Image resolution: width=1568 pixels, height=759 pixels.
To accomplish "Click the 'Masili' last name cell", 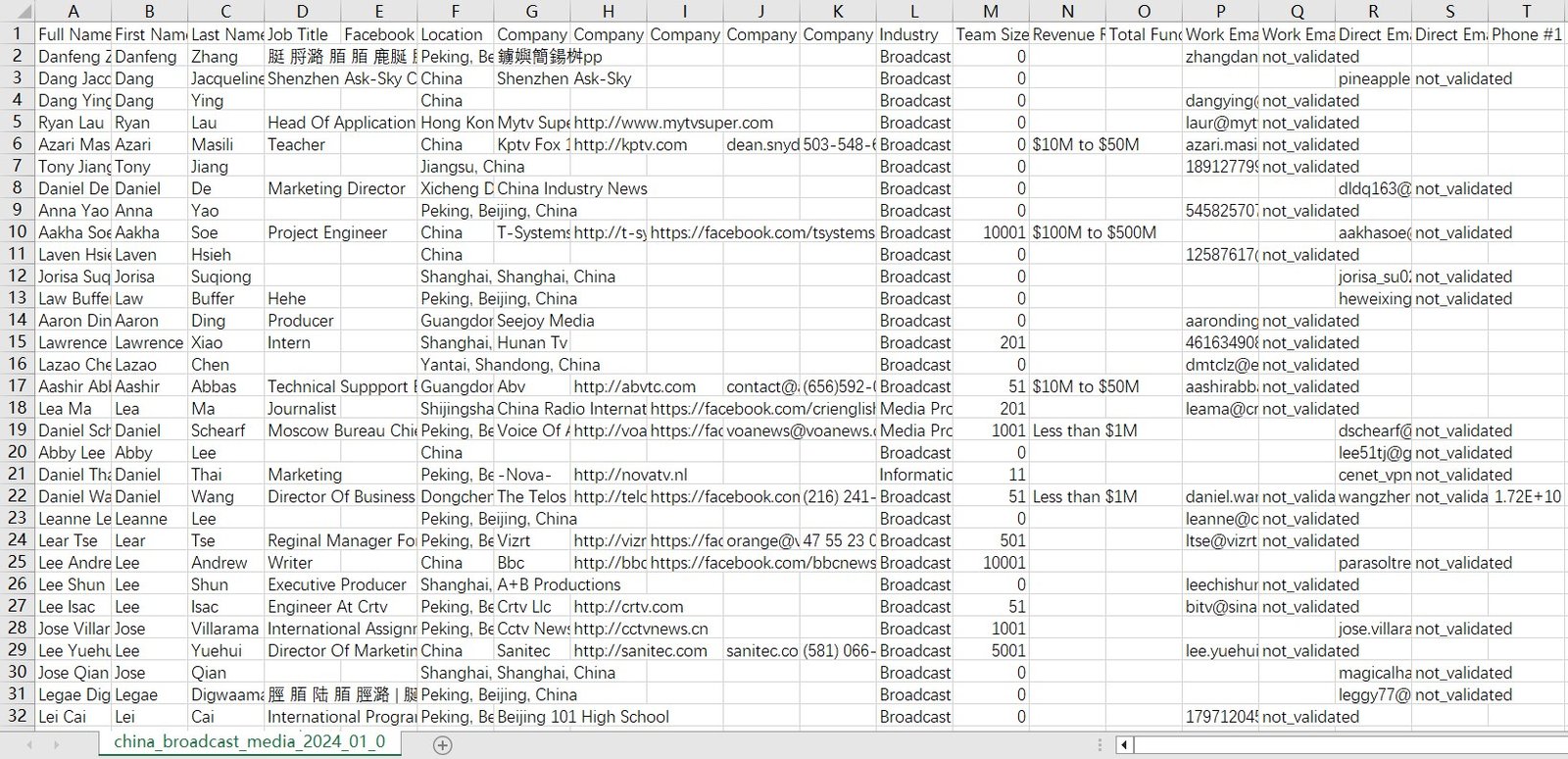I will 225,144.
